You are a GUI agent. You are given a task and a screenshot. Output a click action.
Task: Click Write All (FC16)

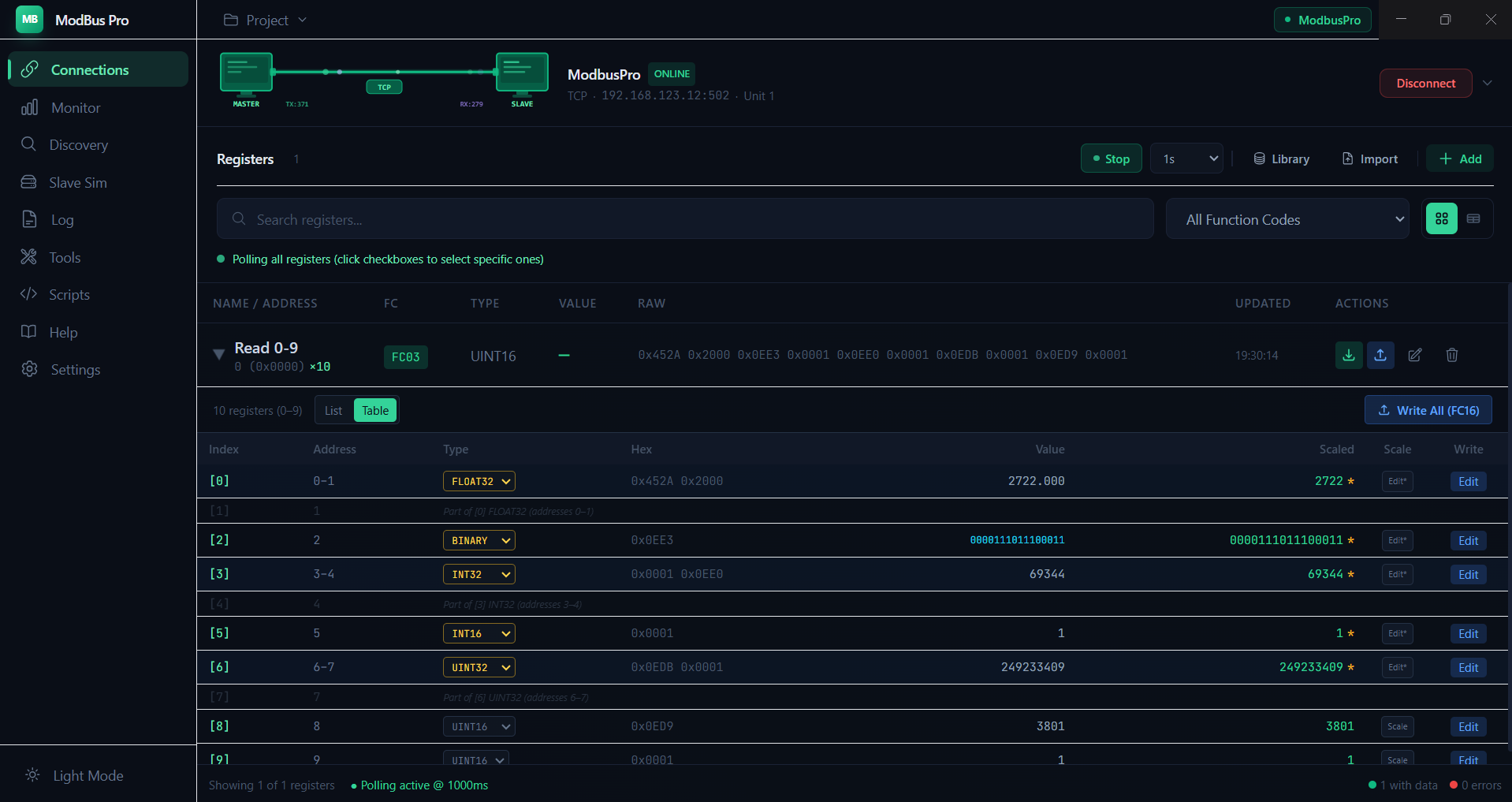point(1428,410)
